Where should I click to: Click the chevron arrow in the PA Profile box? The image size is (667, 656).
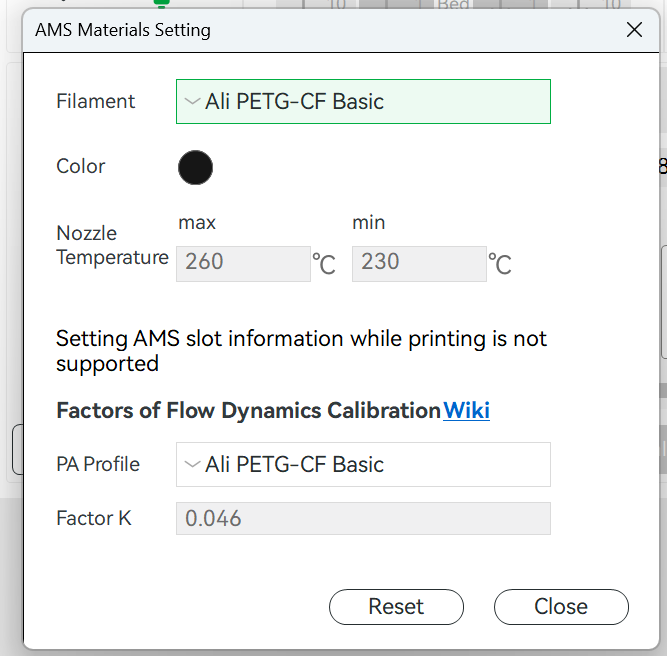[x=192, y=465]
